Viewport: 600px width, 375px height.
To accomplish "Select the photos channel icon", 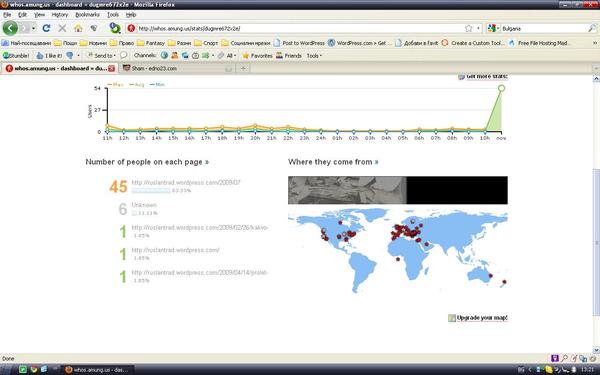I will (x=185, y=55).
